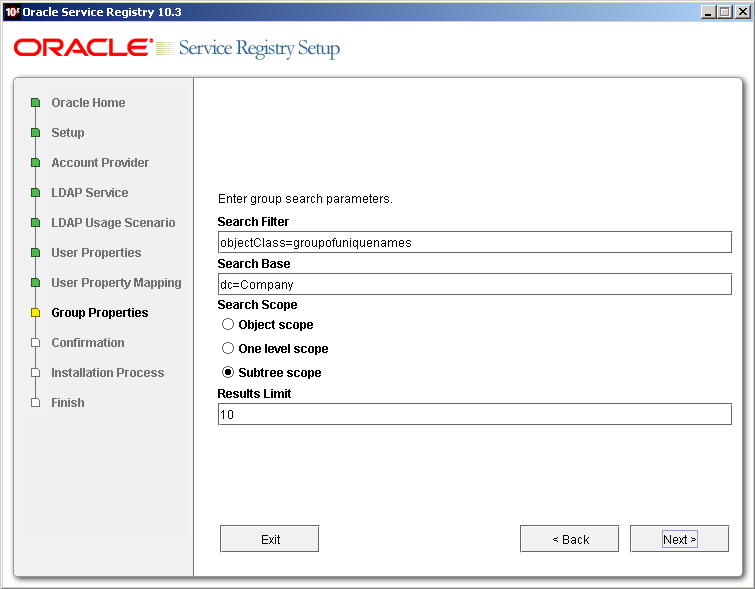This screenshot has height=589, width=755.
Task: Click the User Property Mapping step marker
Action: tap(36, 283)
